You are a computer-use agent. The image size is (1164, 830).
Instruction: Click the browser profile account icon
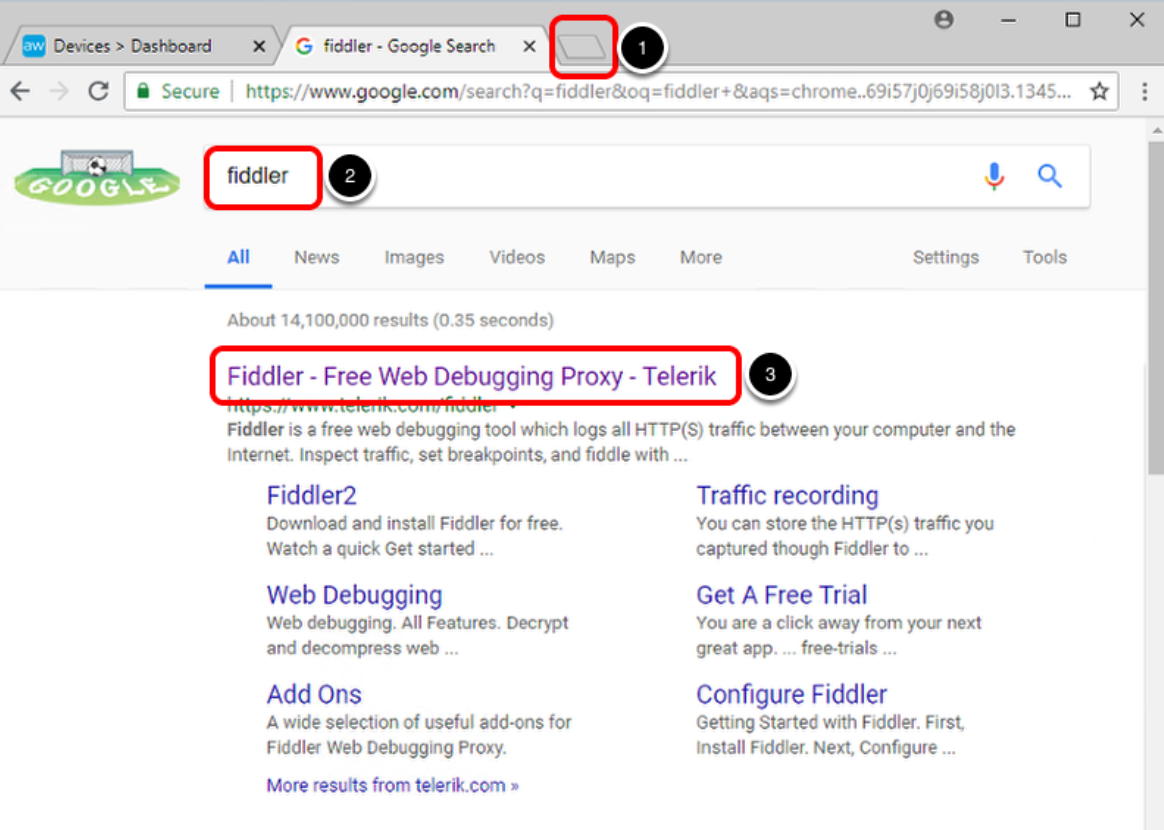pyautogui.click(x=943, y=19)
